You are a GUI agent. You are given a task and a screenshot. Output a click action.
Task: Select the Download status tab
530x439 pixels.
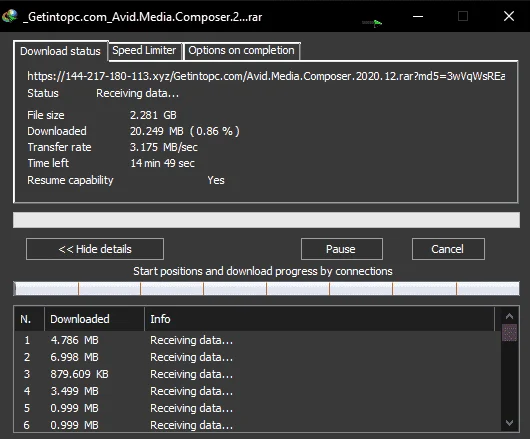(61, 51)
